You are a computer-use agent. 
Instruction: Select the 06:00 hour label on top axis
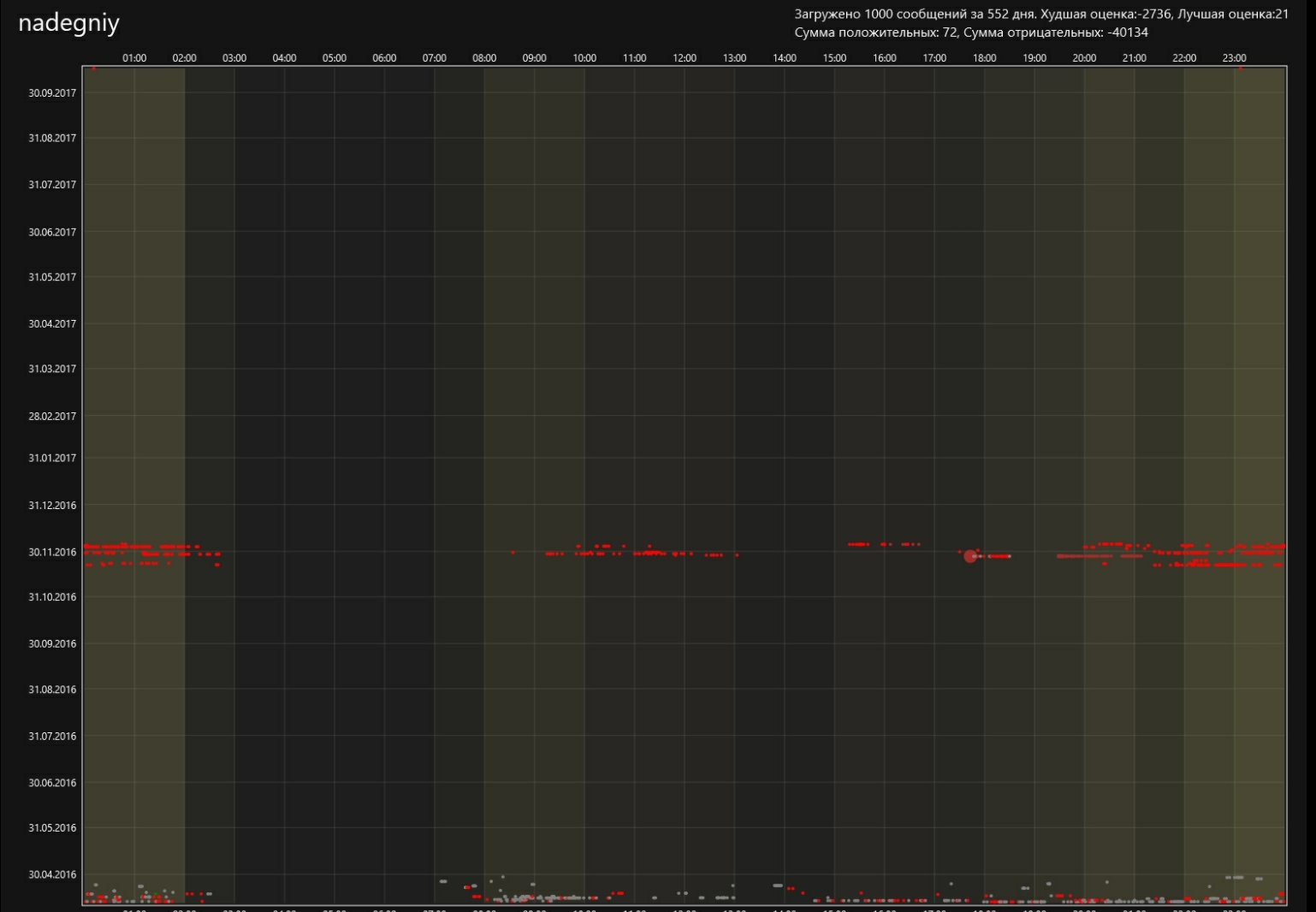coord(384,58)
